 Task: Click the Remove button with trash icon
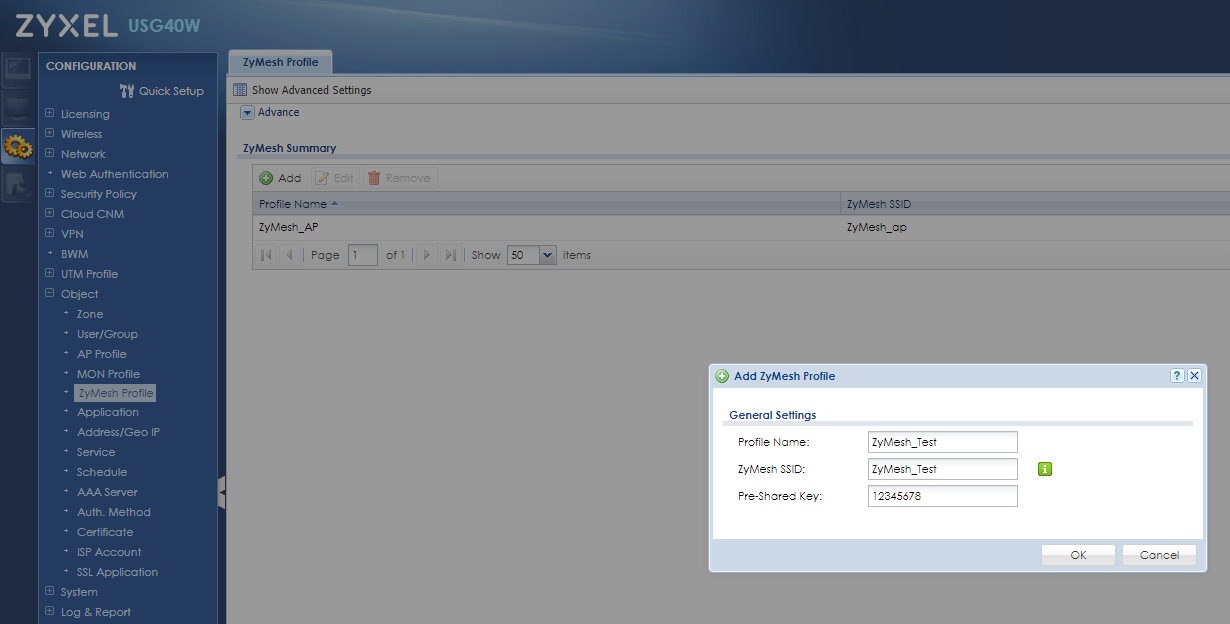[x=400, y=178]
